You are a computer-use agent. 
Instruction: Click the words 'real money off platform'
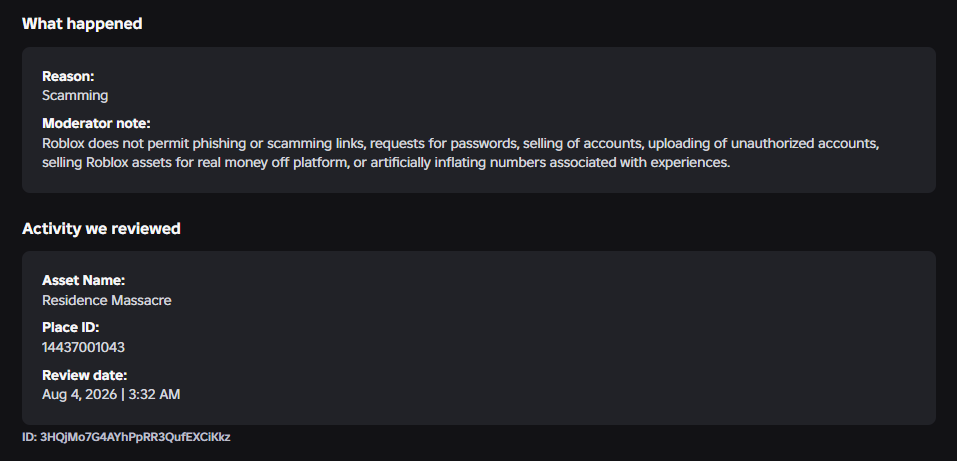click(x=272, y=163)
